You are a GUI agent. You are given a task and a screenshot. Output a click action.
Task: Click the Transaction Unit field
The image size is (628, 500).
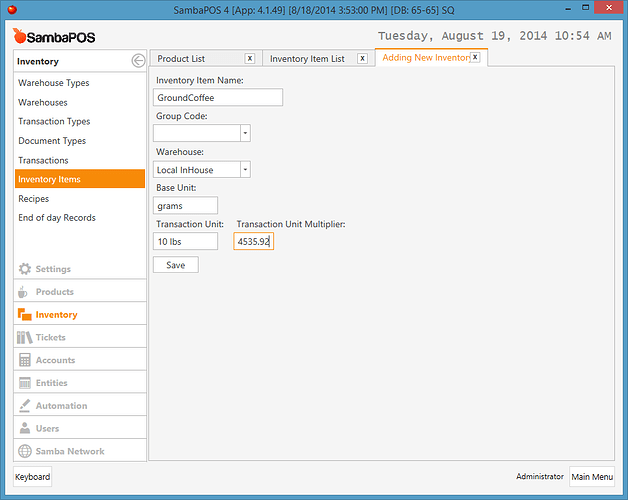point(185,241)
